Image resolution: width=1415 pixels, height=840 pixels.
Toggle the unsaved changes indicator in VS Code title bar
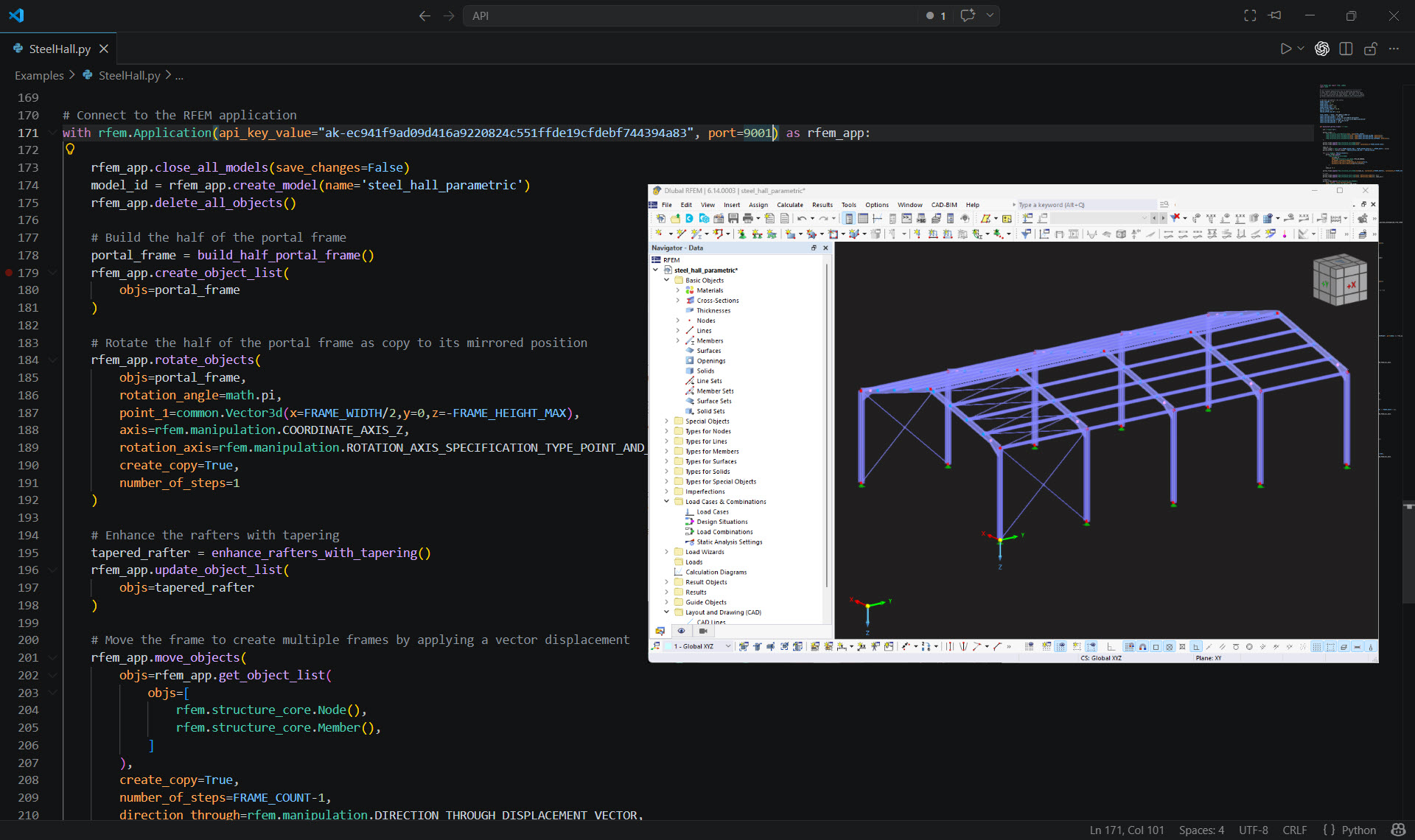coord(930,15)
